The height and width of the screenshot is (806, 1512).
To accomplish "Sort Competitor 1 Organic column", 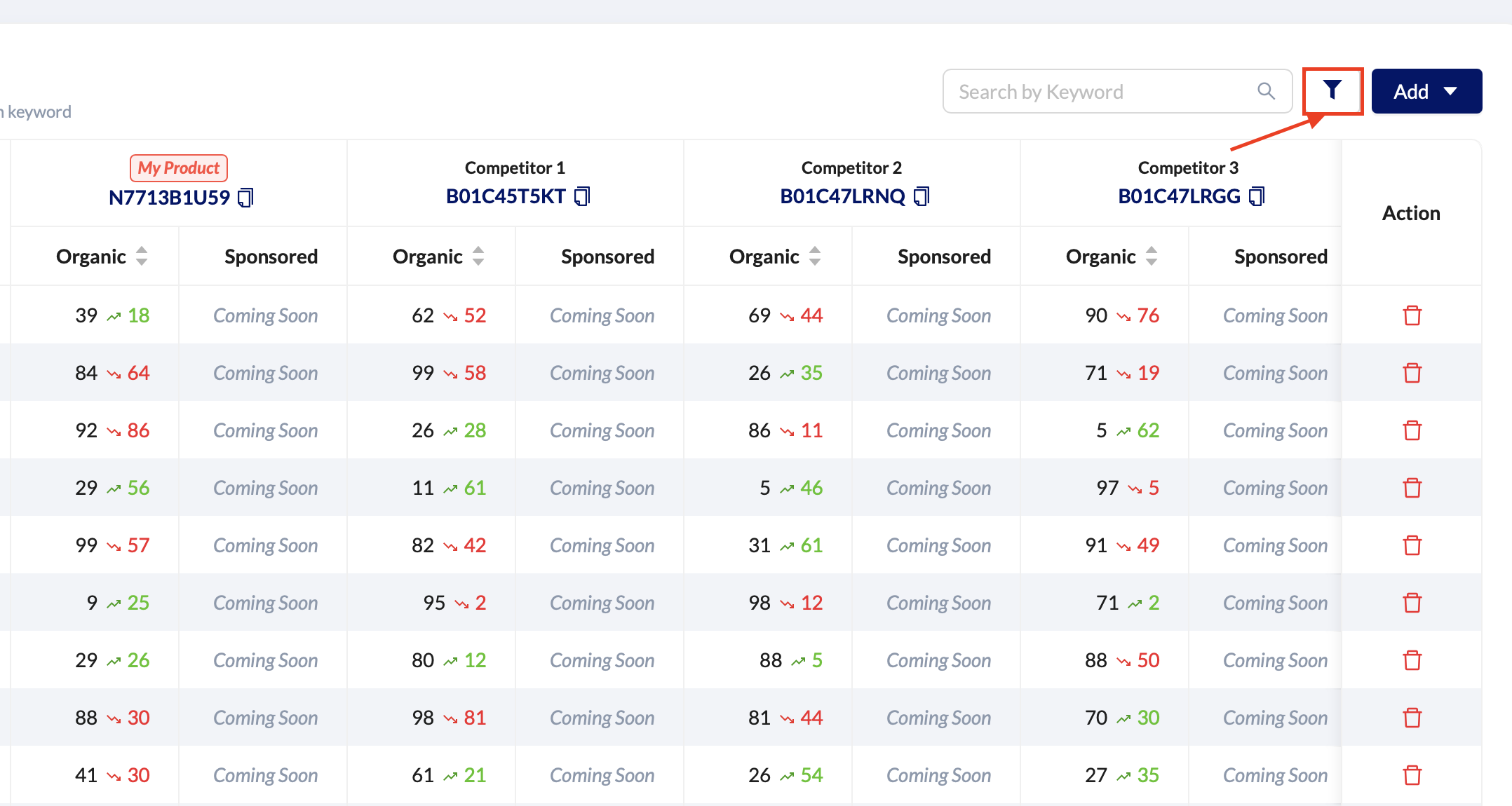I will tap(478, 257).
